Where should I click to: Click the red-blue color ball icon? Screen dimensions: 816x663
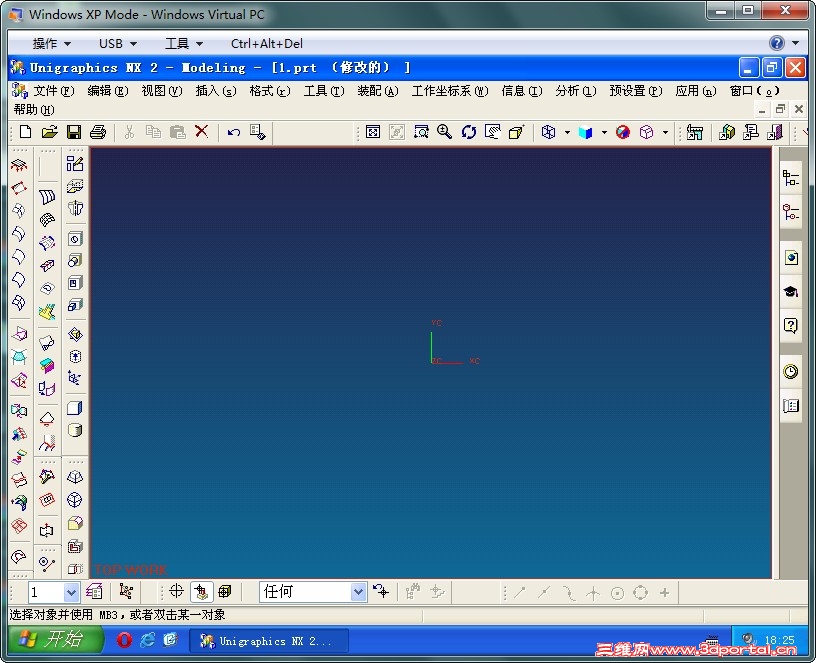coord(622,132)
